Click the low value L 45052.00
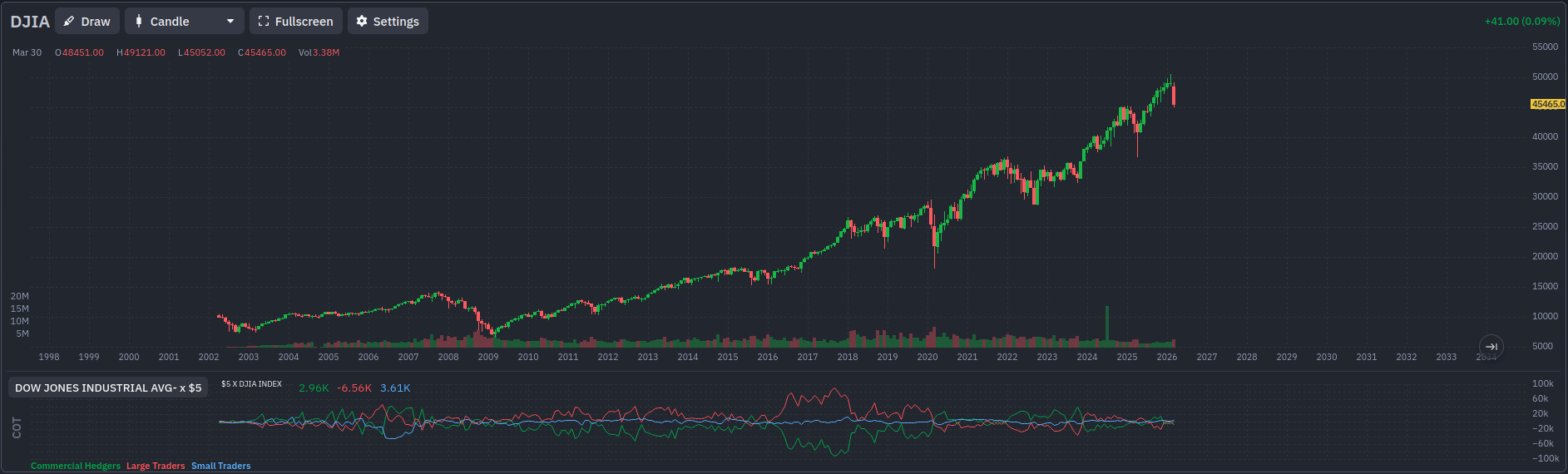 [202, 52]
